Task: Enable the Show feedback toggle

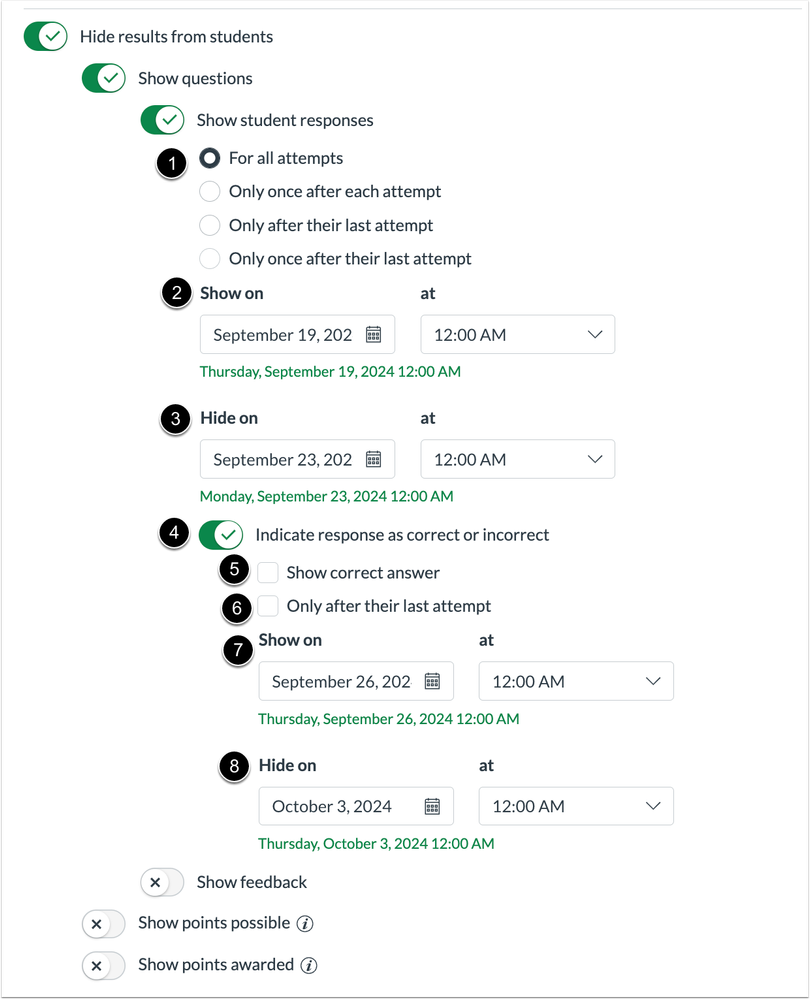Action: (x=163, y=882)
